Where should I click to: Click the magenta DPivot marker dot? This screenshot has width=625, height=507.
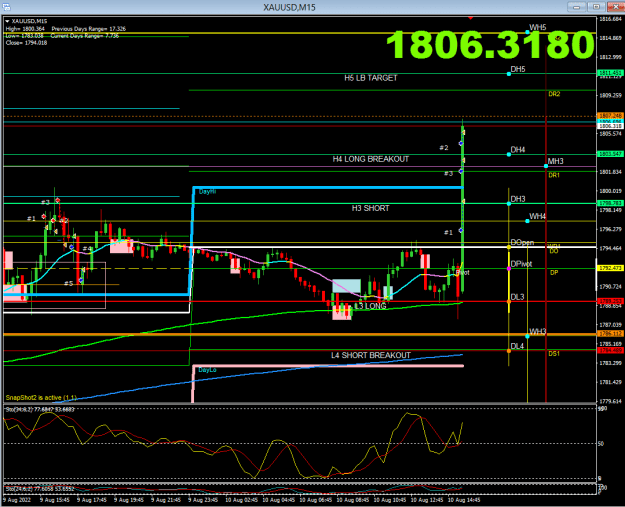pos(509,269)
